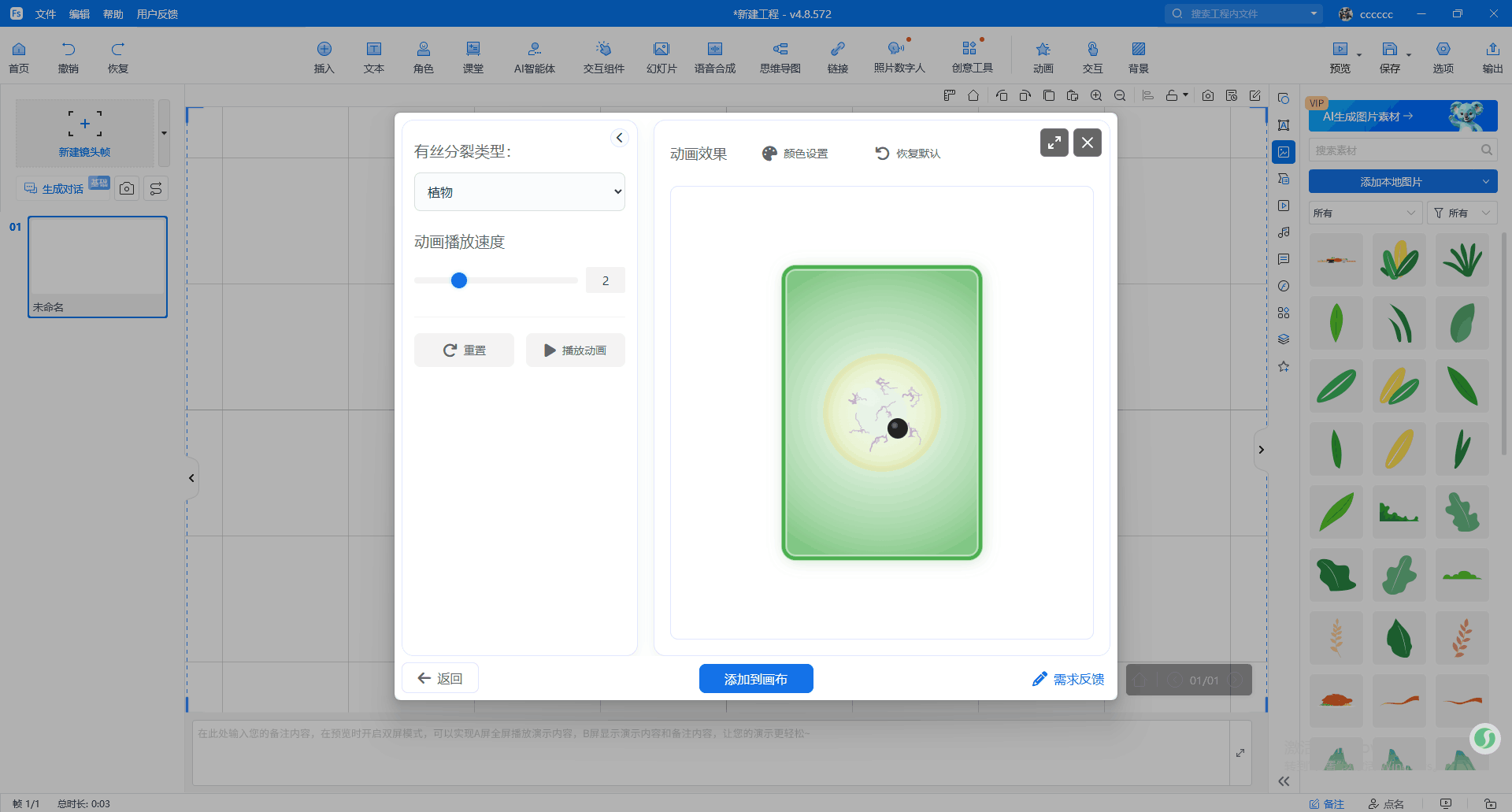The width and height of the screenshot is (1512, 812).
Task: Click 恢复默认 reset icon
Action: coord(882,154)
